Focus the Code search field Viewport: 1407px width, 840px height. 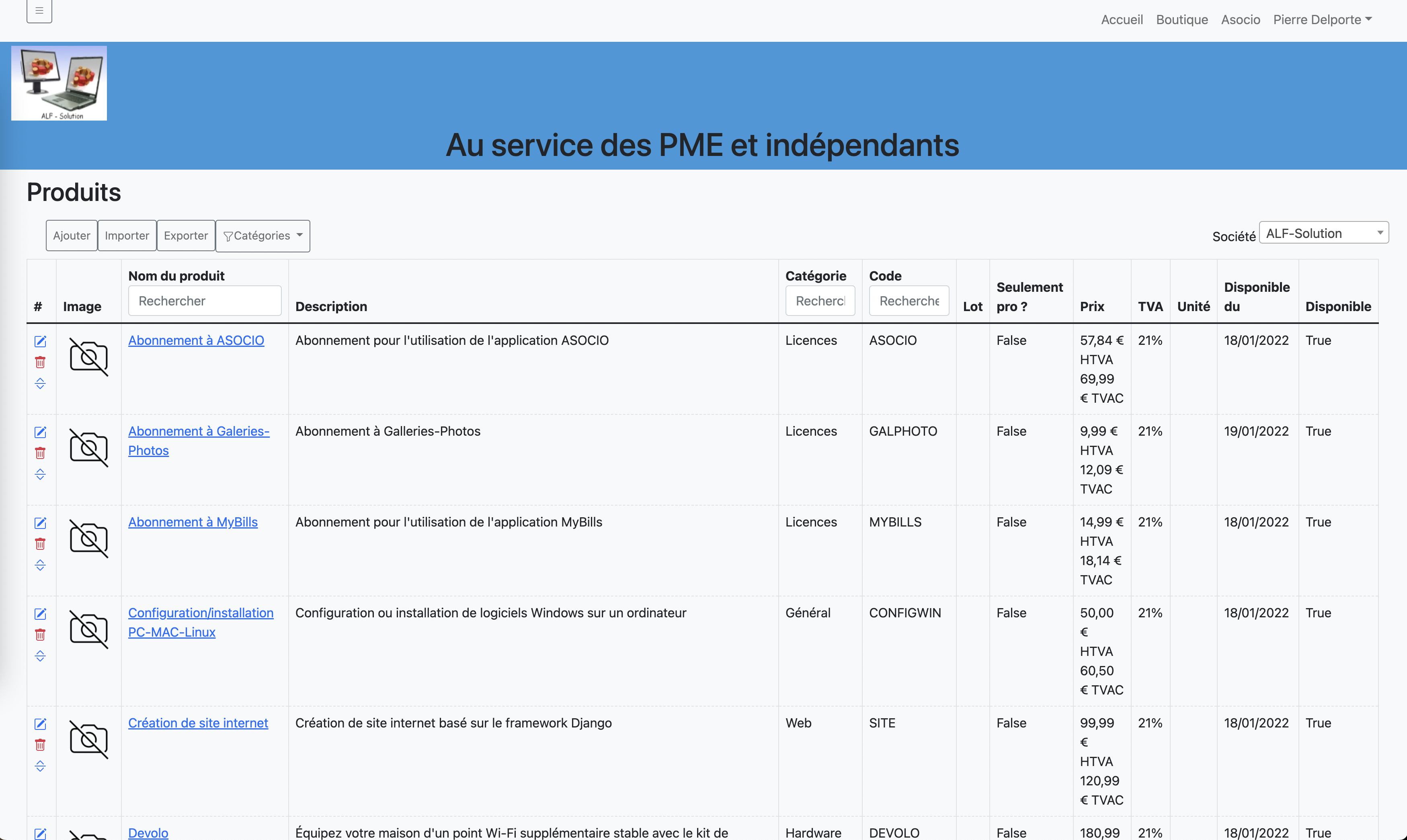(909, 301)
